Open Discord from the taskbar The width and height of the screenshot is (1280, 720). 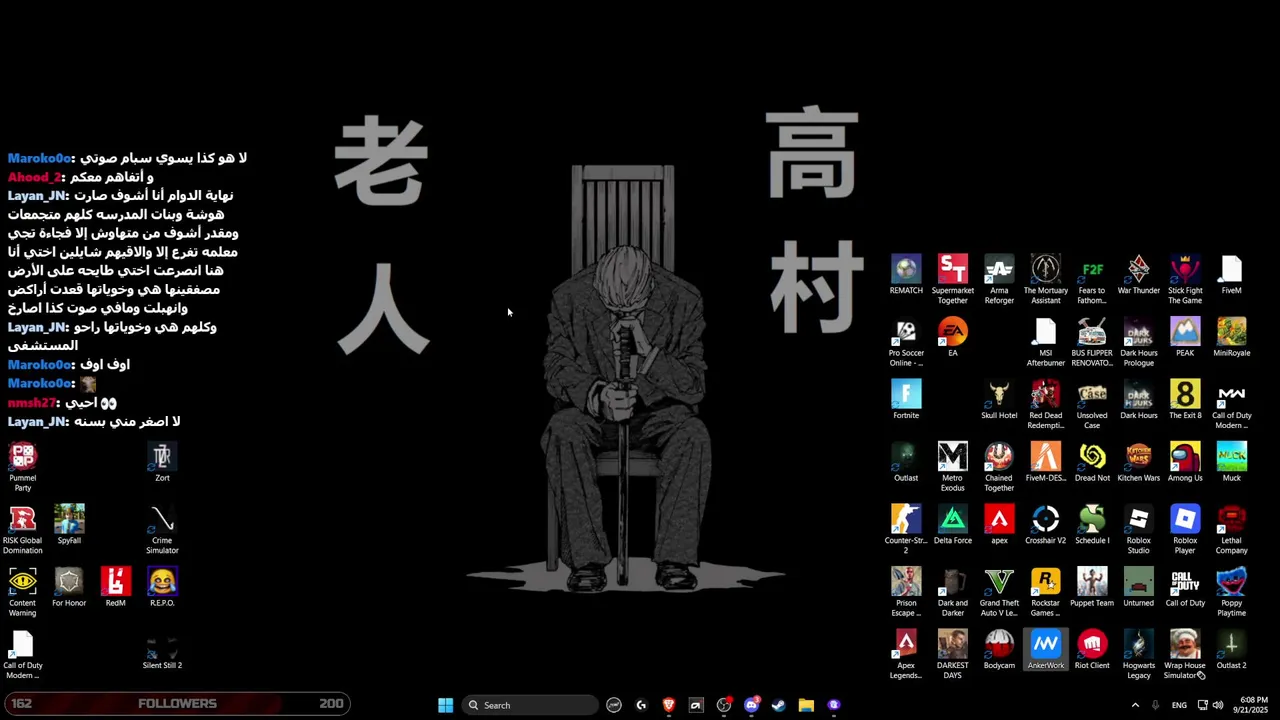pos(751,705)
